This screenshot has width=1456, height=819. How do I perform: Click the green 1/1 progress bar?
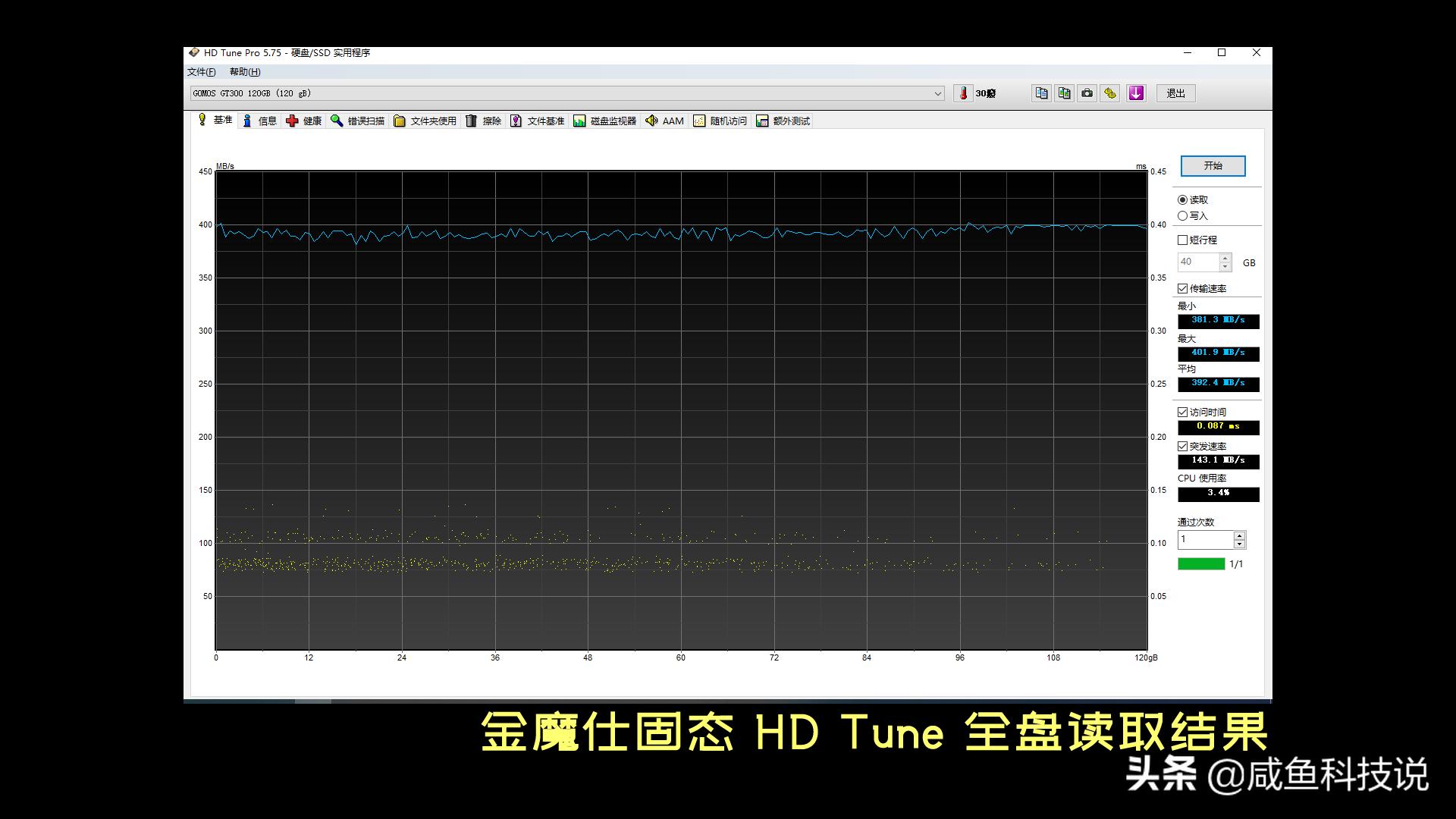tap(1200, 564)
